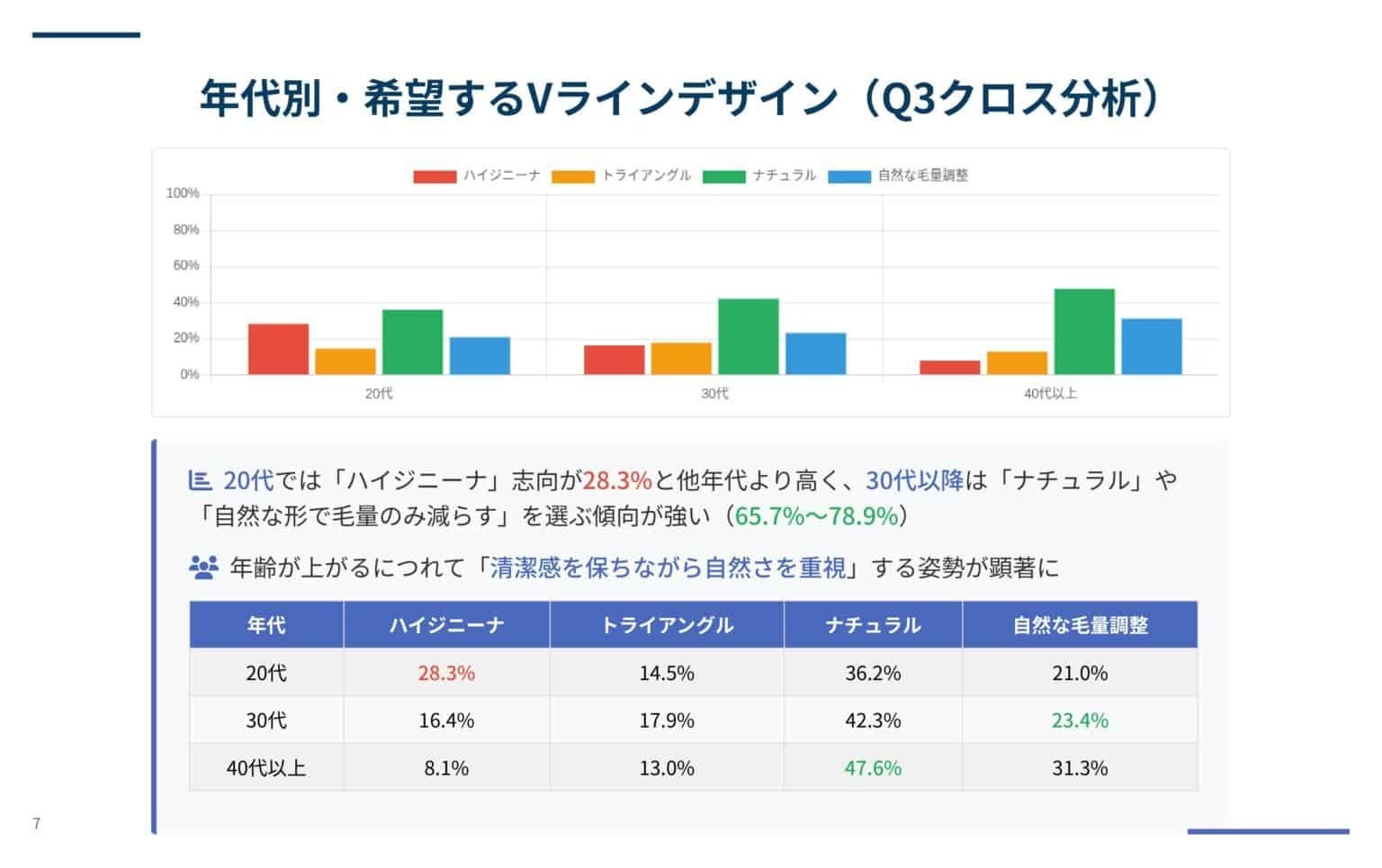
Task: Toggle the green ナチュラル legend item
Action: pos(759,176)
